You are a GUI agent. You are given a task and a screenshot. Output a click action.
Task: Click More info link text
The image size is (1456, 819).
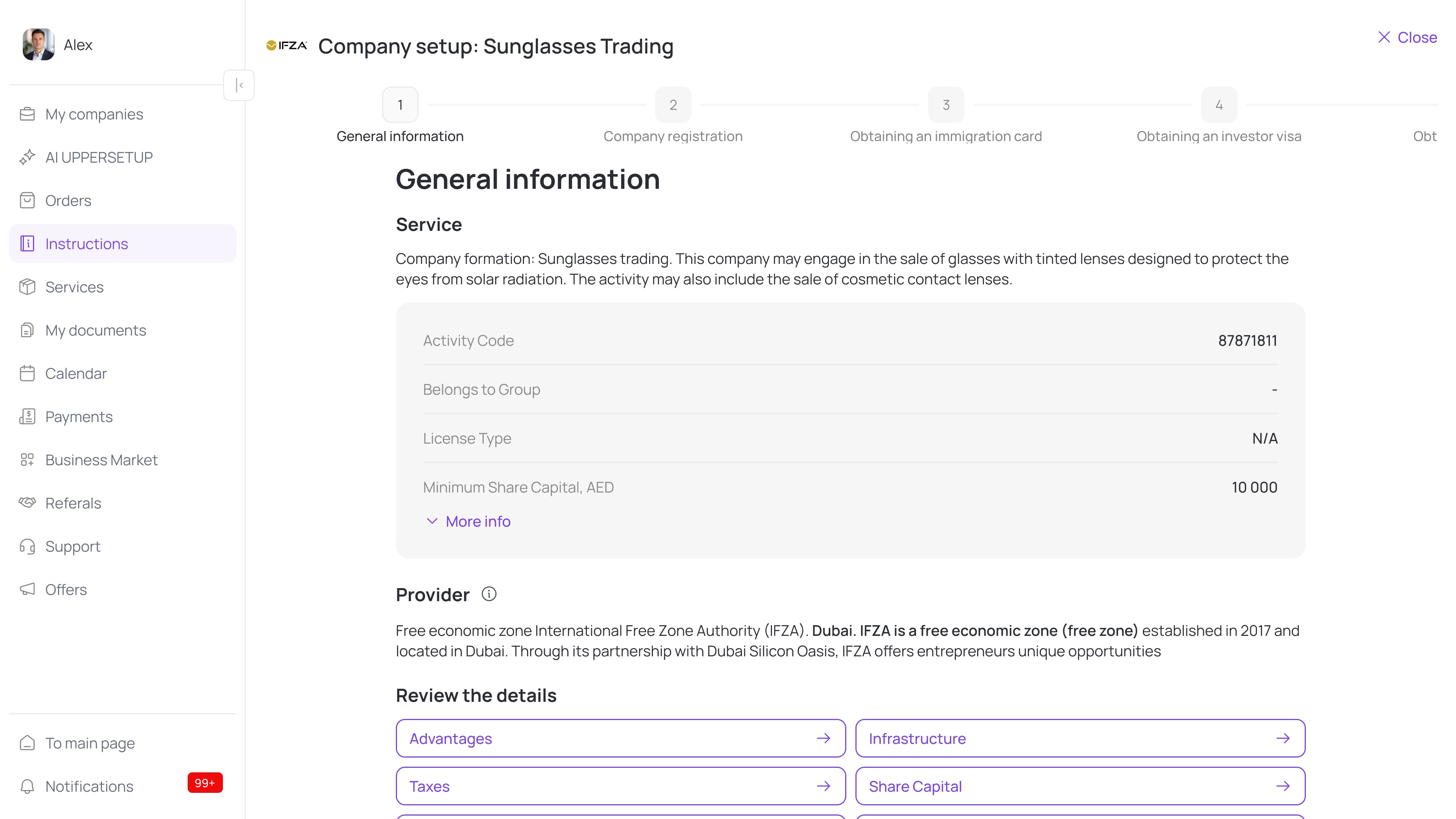478,521
